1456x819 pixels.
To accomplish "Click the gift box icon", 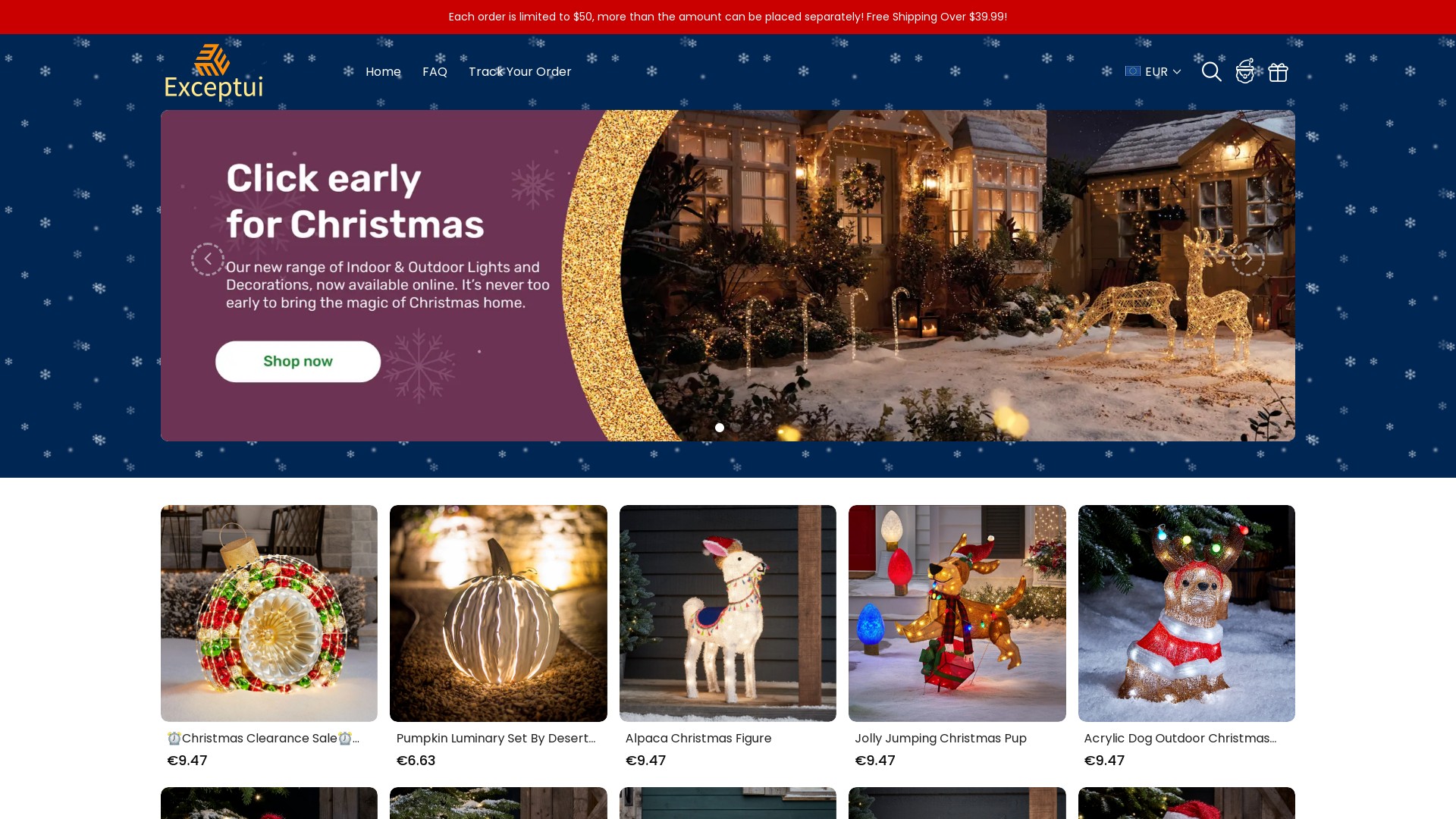I will [x=1278, y=72].
